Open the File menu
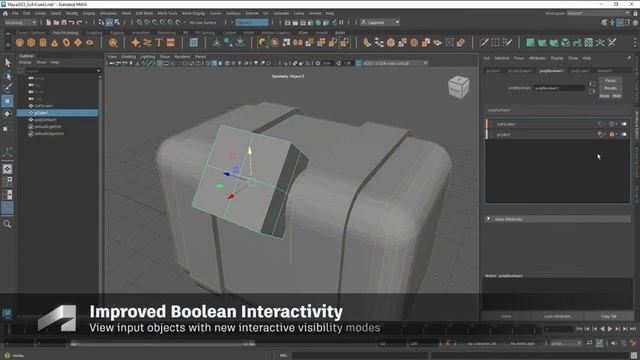 click(15, 13)
